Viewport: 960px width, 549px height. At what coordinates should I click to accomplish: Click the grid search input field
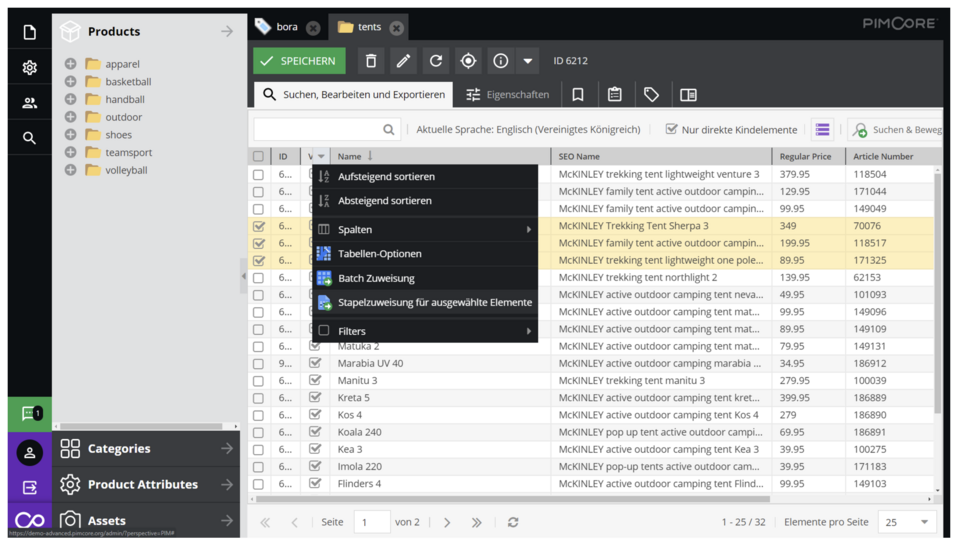click(328, 129)
